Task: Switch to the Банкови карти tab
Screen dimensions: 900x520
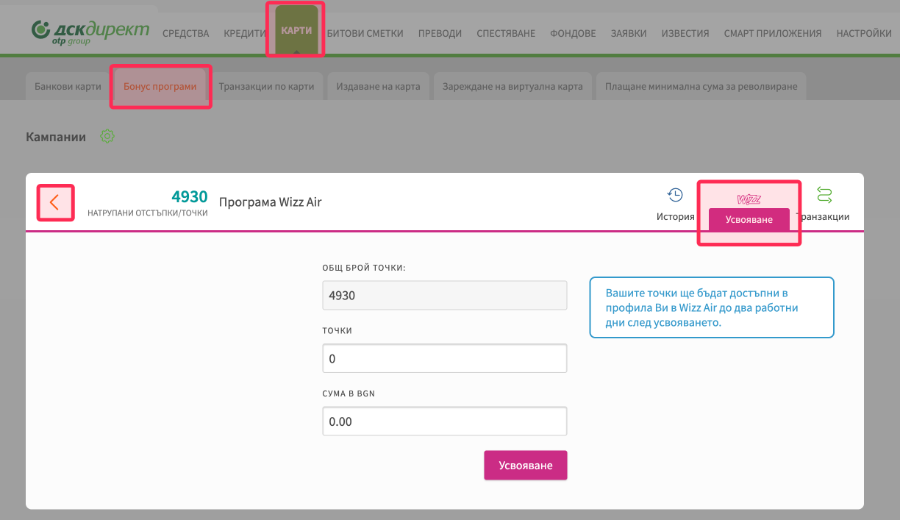Action: pyautogui.click(x=68, y=86)
